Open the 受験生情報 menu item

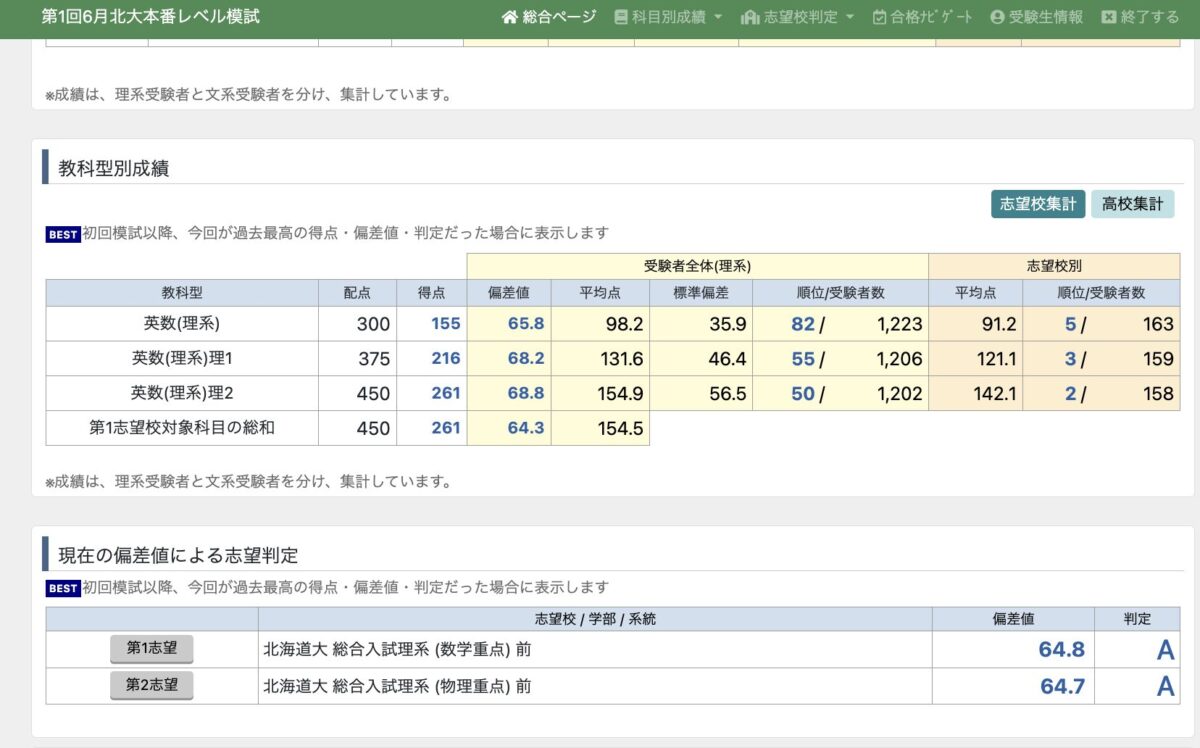coord(1036,17)
